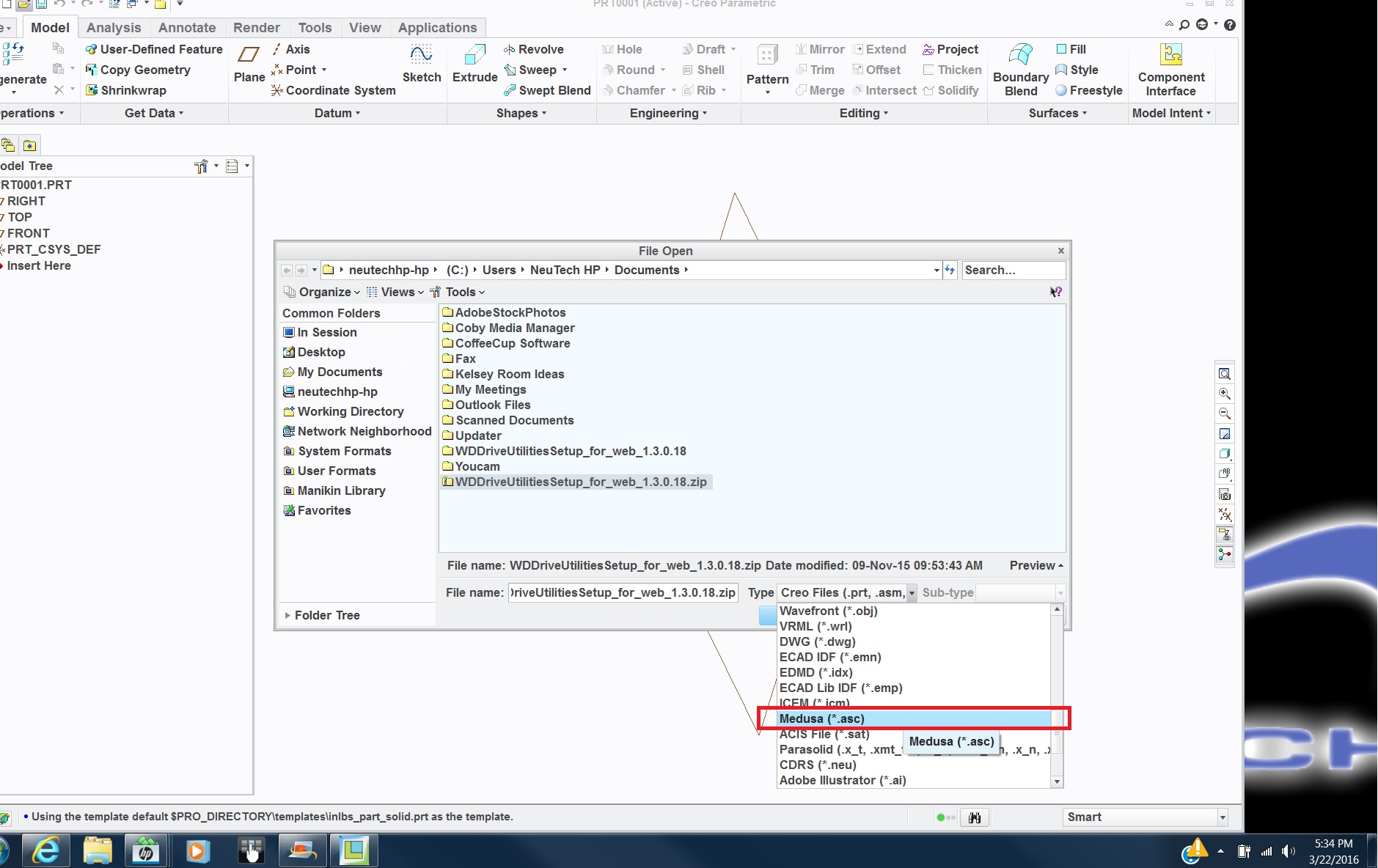
Task: Open My Documents common folder
Action: (332, 372)
